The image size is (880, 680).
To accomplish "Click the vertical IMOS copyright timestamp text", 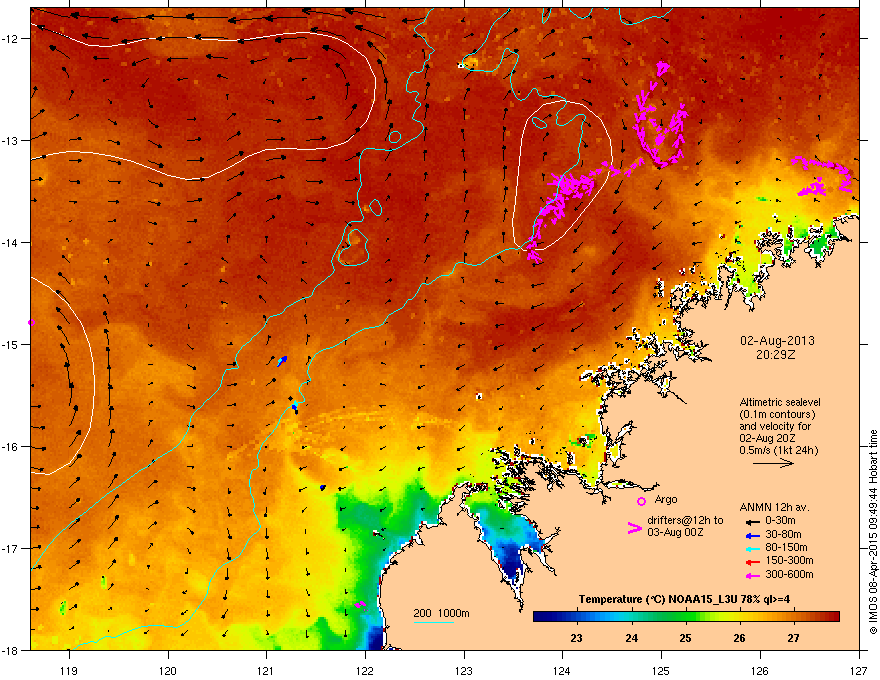I will click(873, 532).
